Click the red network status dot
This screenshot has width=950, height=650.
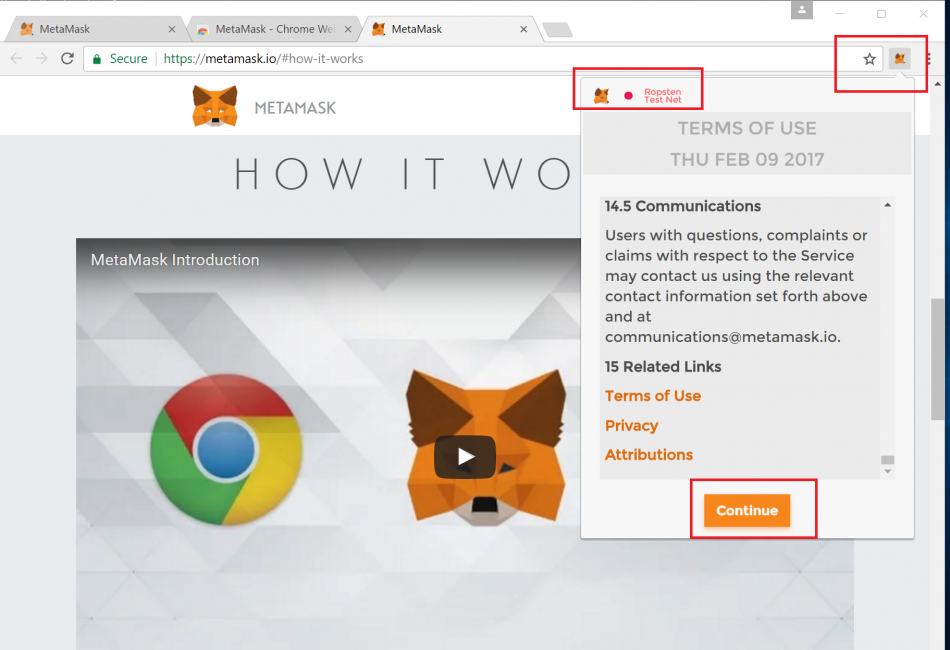tap(628, 96)
